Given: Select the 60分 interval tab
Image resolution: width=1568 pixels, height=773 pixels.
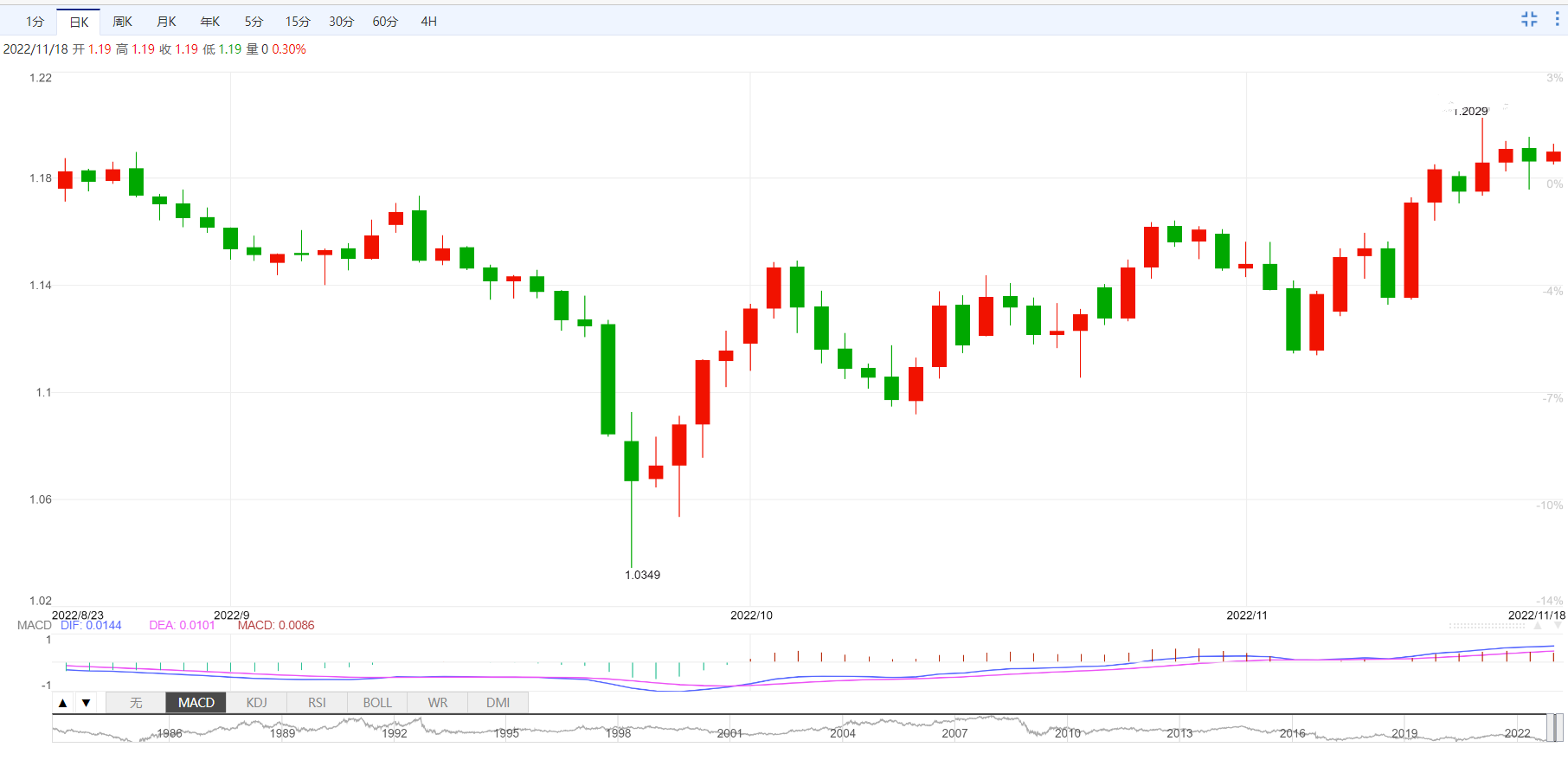Looking at the screenshot, I should coord(385,22).
